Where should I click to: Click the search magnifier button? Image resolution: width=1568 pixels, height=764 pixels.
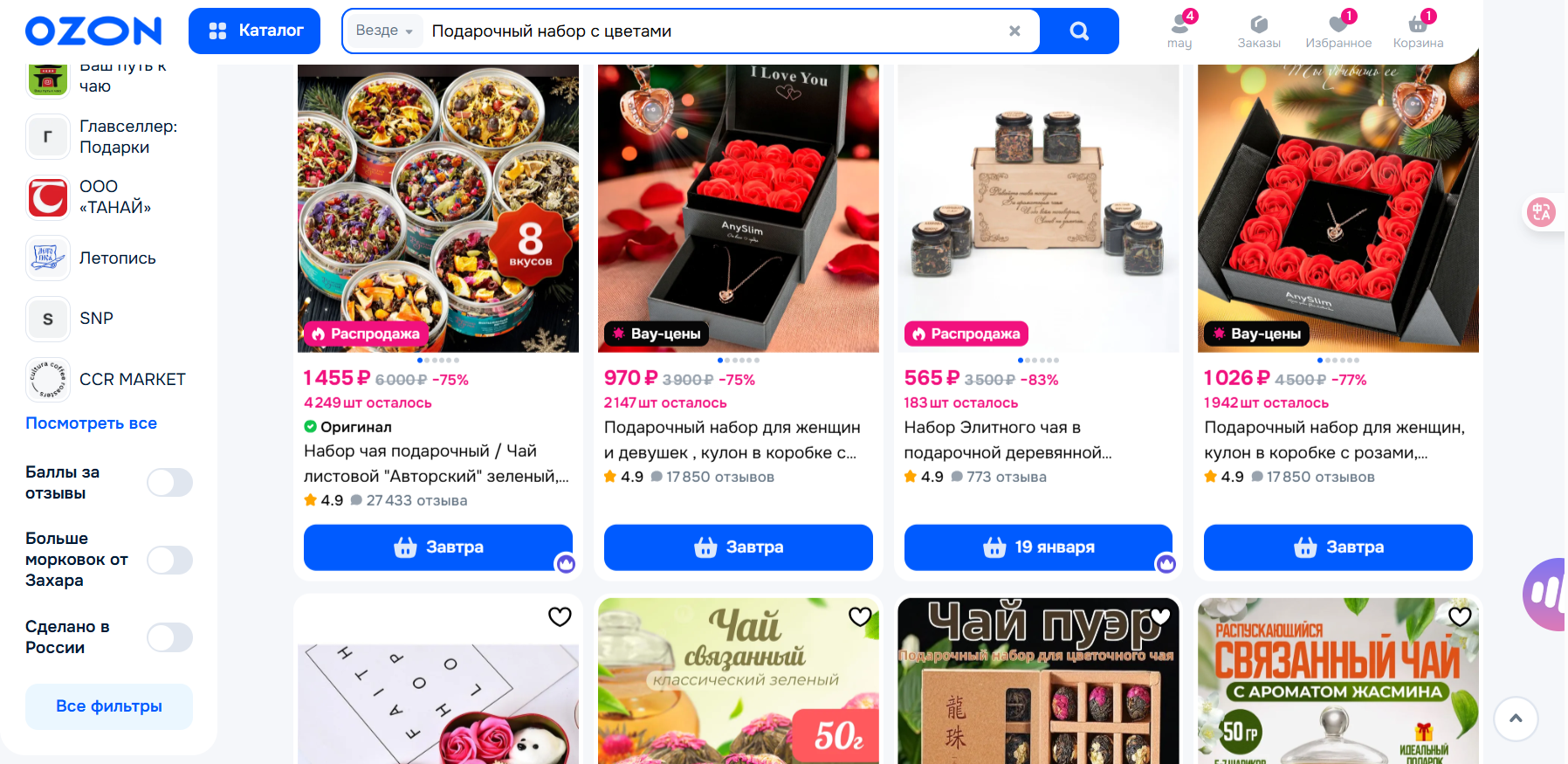pos(1079,31)
